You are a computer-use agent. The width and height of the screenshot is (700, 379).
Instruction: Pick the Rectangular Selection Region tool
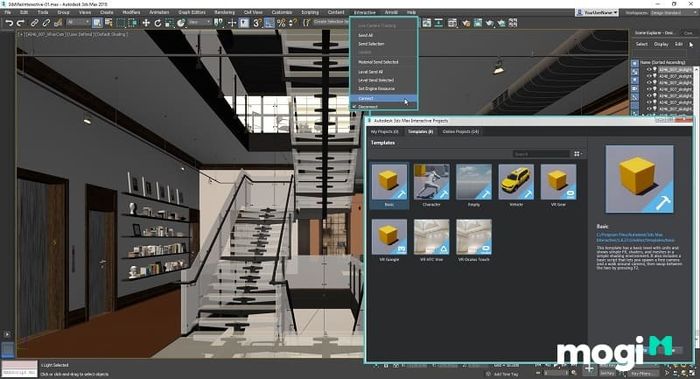(x=121, y=23)
